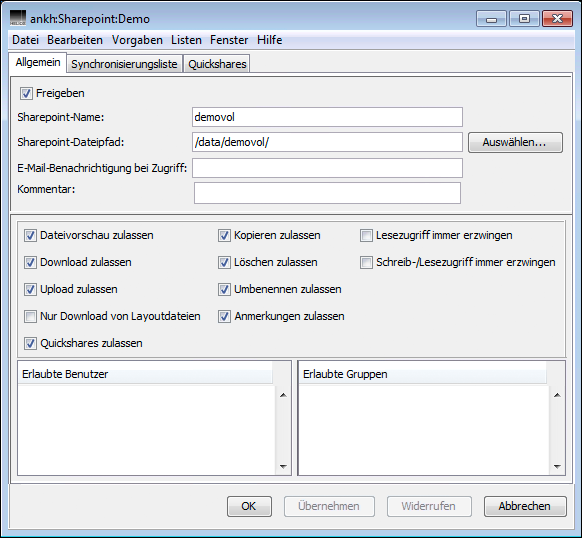This screenshot has width=582, height=538.
Task: Uncheck the Freigeben checkbox
Action: 26,93
